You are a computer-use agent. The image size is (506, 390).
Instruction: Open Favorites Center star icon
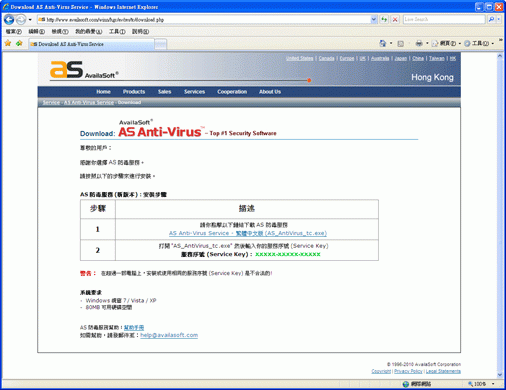tap(8, 43)
